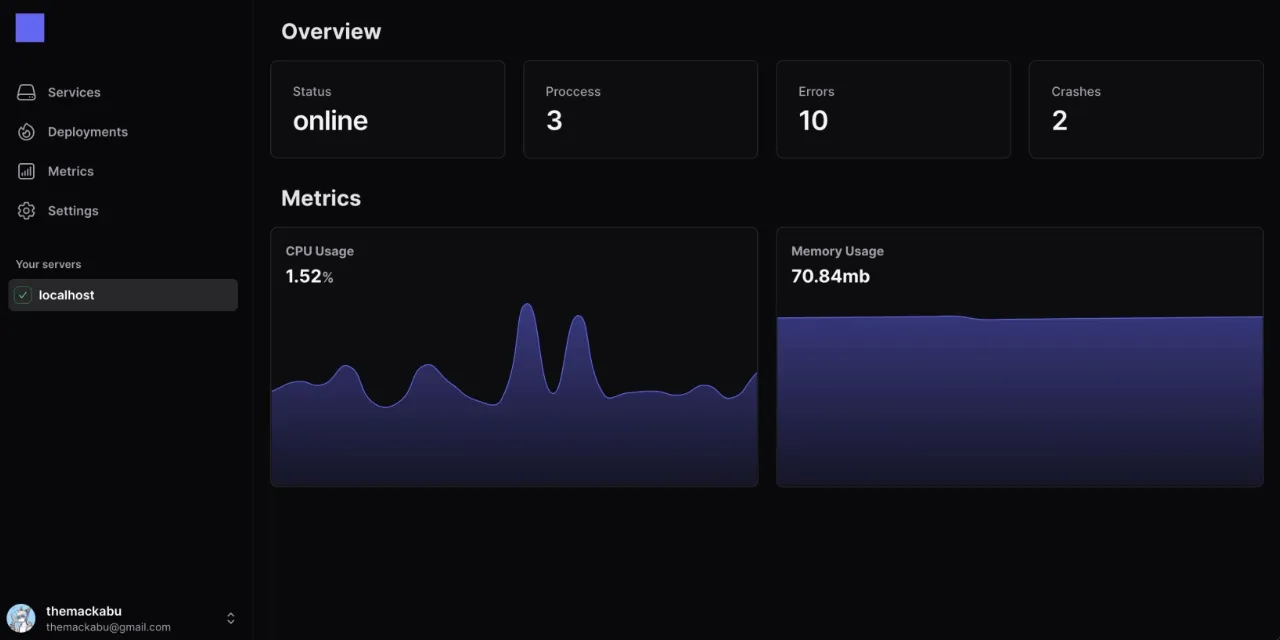Toggle the localhost server checkbox

(x=23, y=295)
